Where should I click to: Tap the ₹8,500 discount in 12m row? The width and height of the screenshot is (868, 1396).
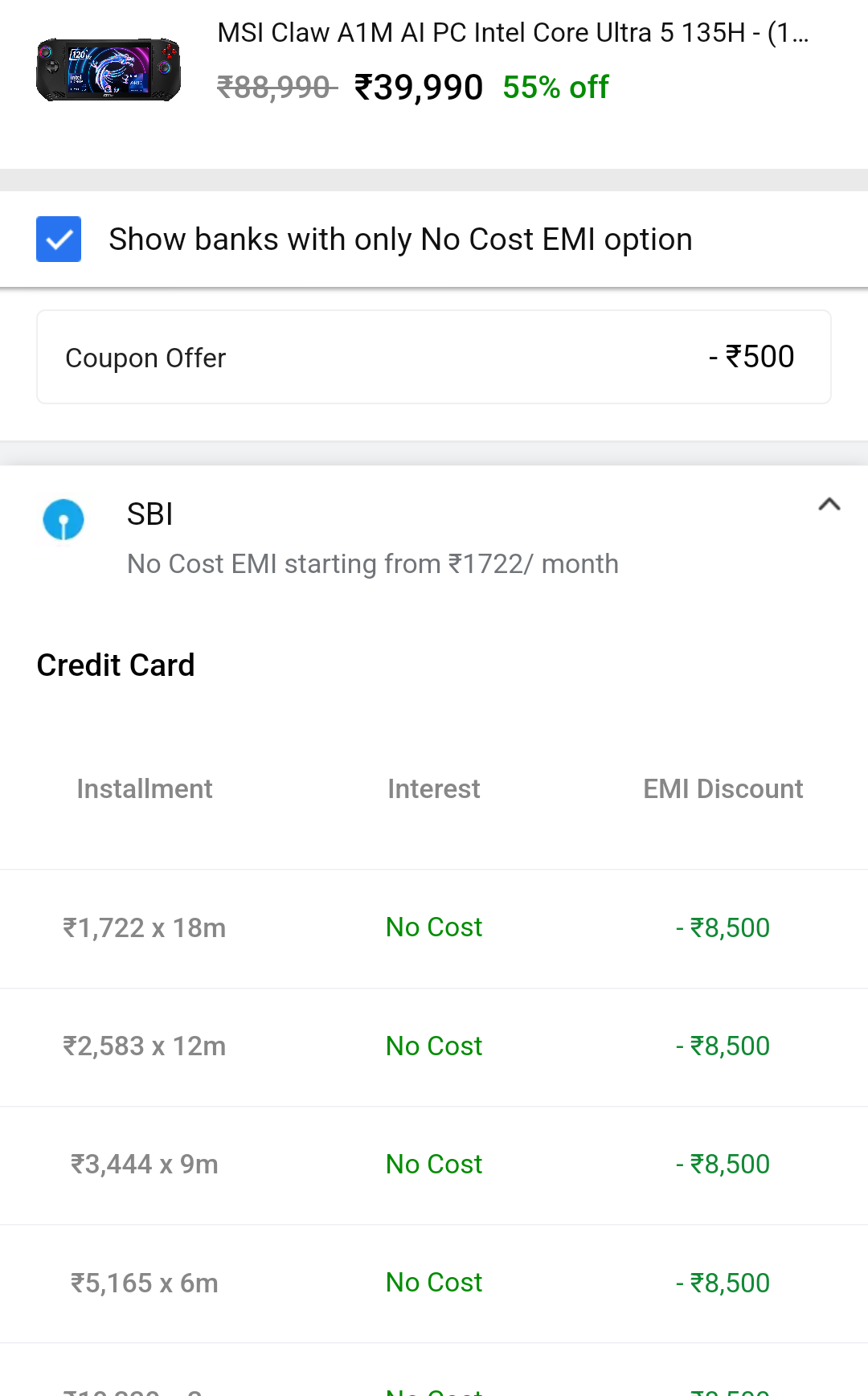[x=723, y=1046]
